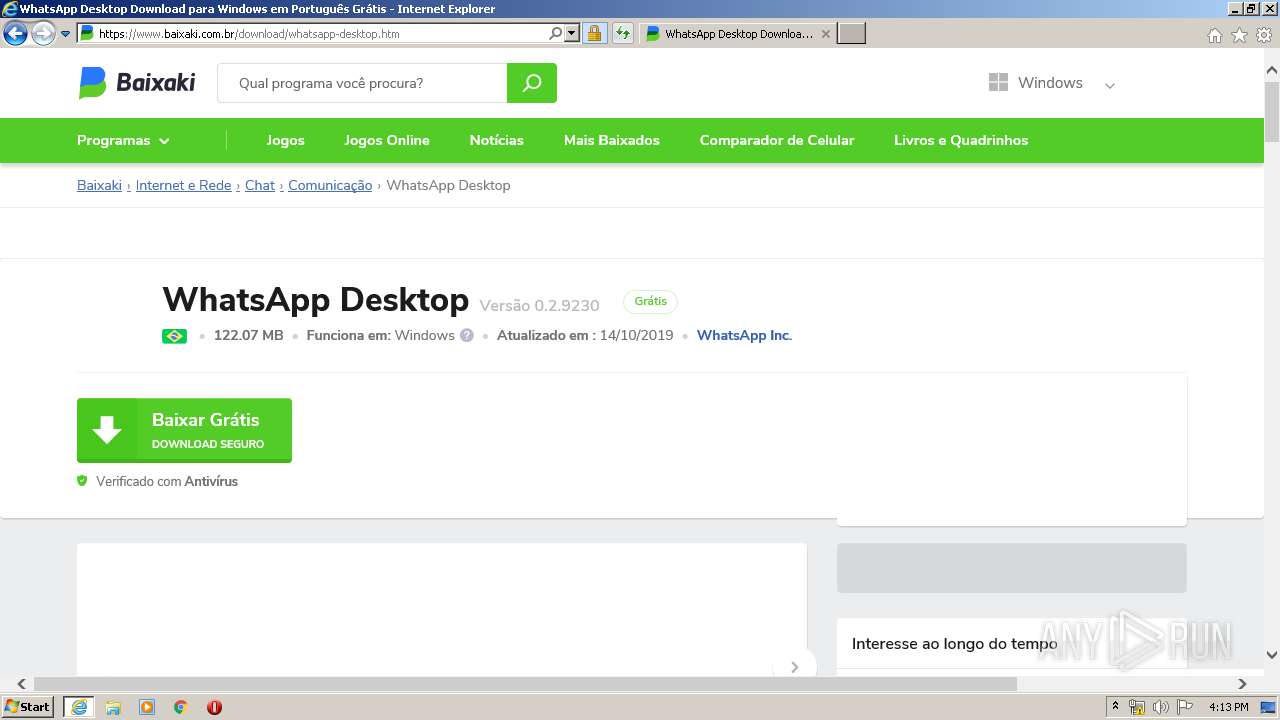This screenshot has height=720, width=1280.
Task: Click the horizontal scrollbar left arrow
Action: [x=21, y=684]
